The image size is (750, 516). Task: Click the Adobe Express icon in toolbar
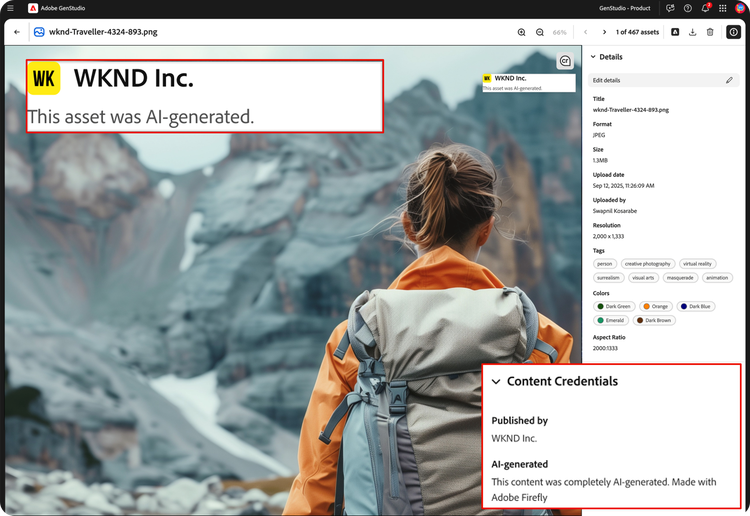[675, 32]
